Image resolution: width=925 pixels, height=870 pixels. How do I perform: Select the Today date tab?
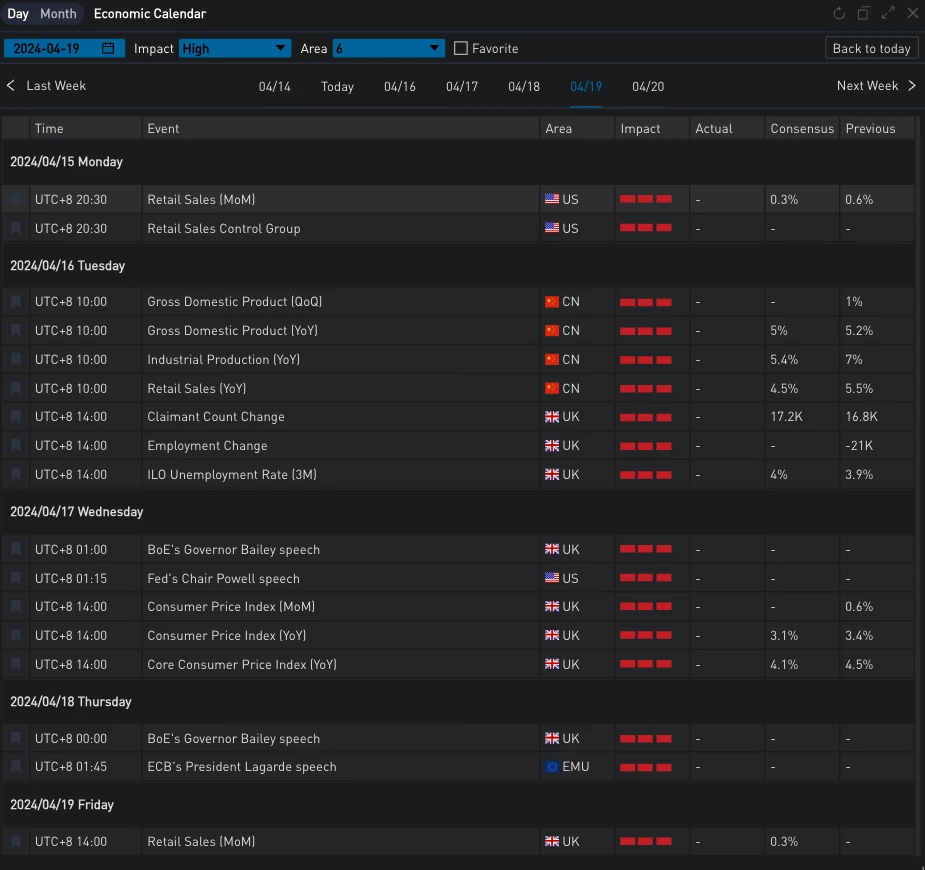[x=337, y=87]
